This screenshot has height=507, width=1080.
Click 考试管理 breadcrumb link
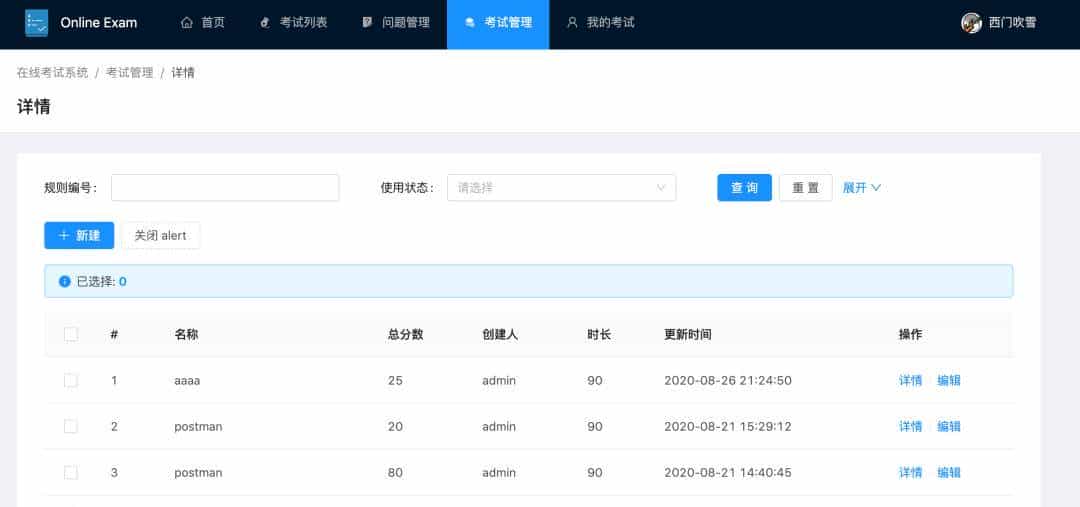point(129,72)
